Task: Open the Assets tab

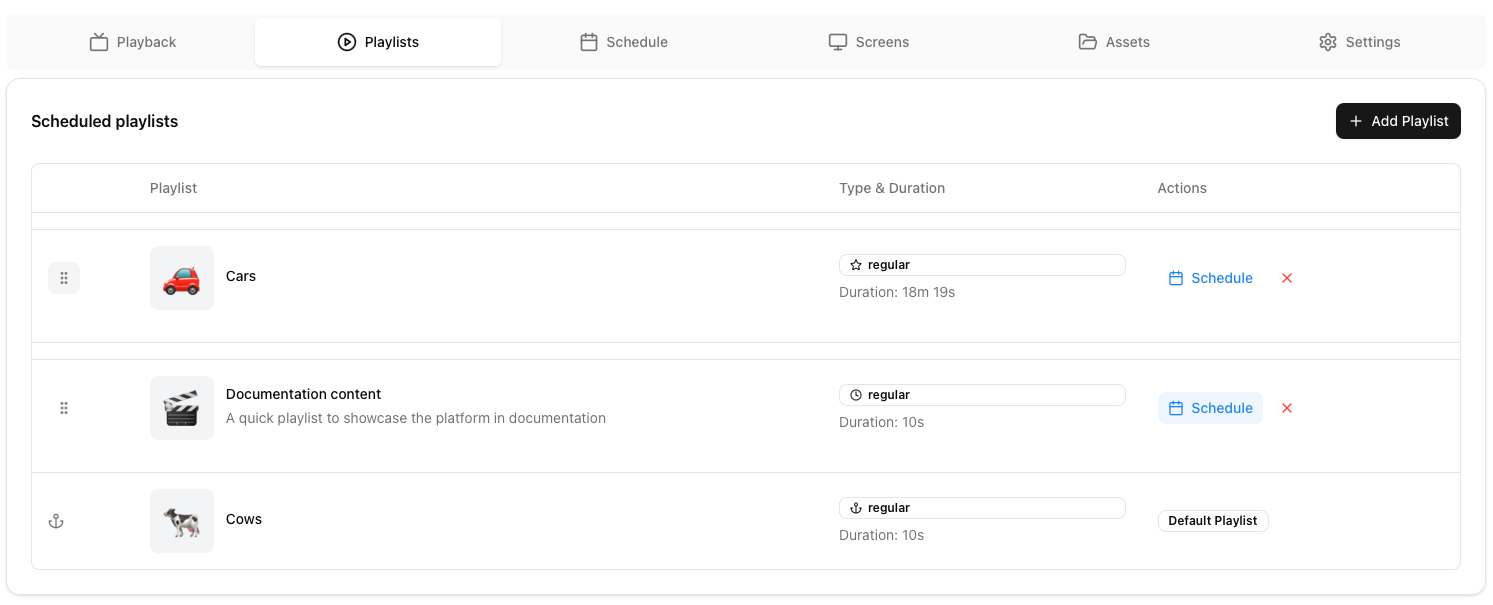Action: pyautogui.click(x=1114, y=42)
